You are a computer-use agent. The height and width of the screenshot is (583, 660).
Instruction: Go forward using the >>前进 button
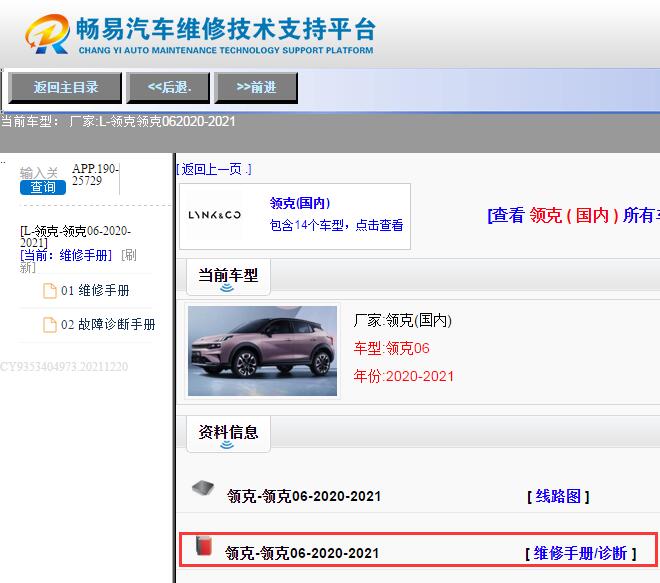point(256,87)
